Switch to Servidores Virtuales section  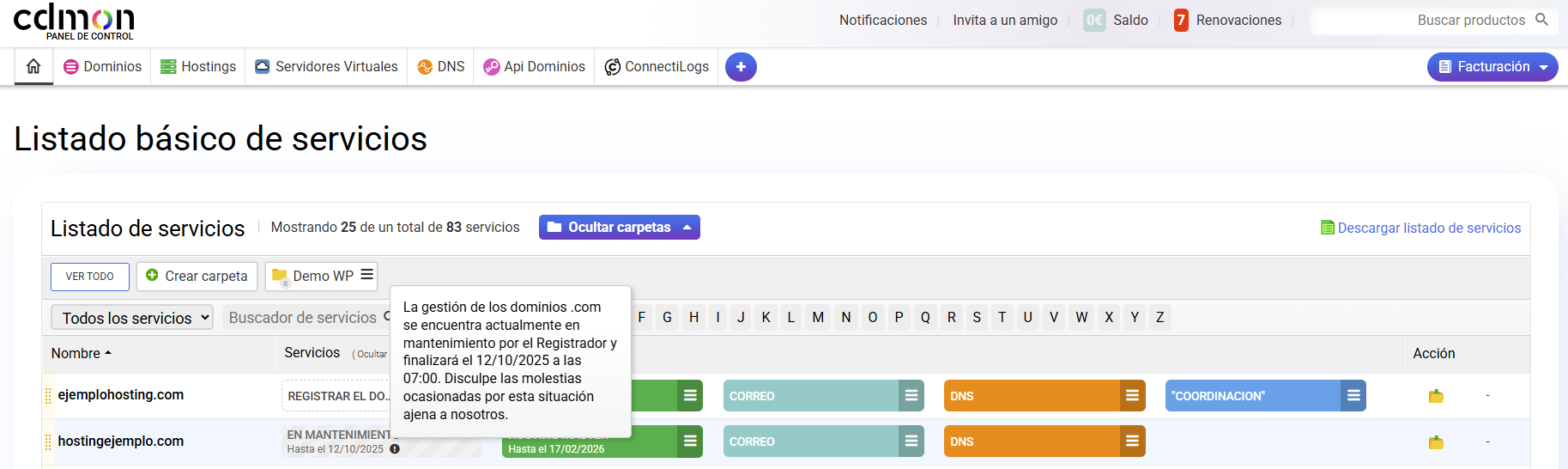coord(326,67)
